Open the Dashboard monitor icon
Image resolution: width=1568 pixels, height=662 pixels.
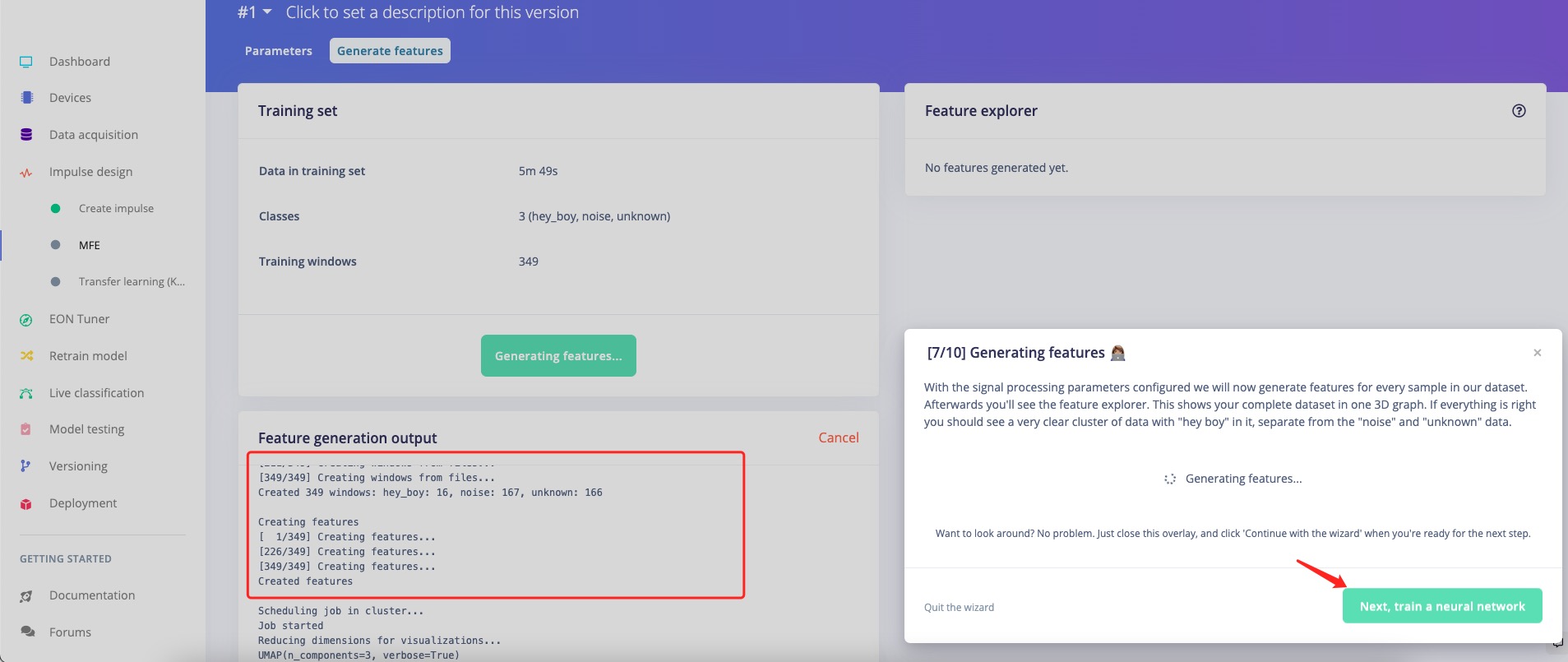pos(26,62)
